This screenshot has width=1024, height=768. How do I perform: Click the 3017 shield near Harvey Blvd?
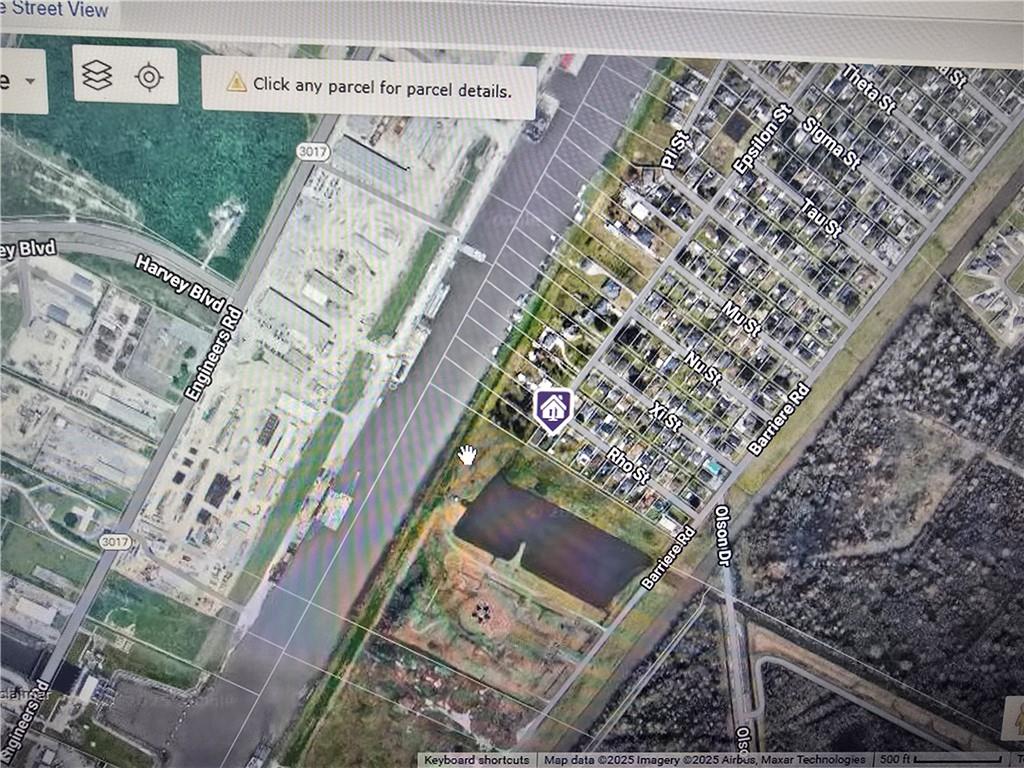pyautogui.click(x=311, y=151)
